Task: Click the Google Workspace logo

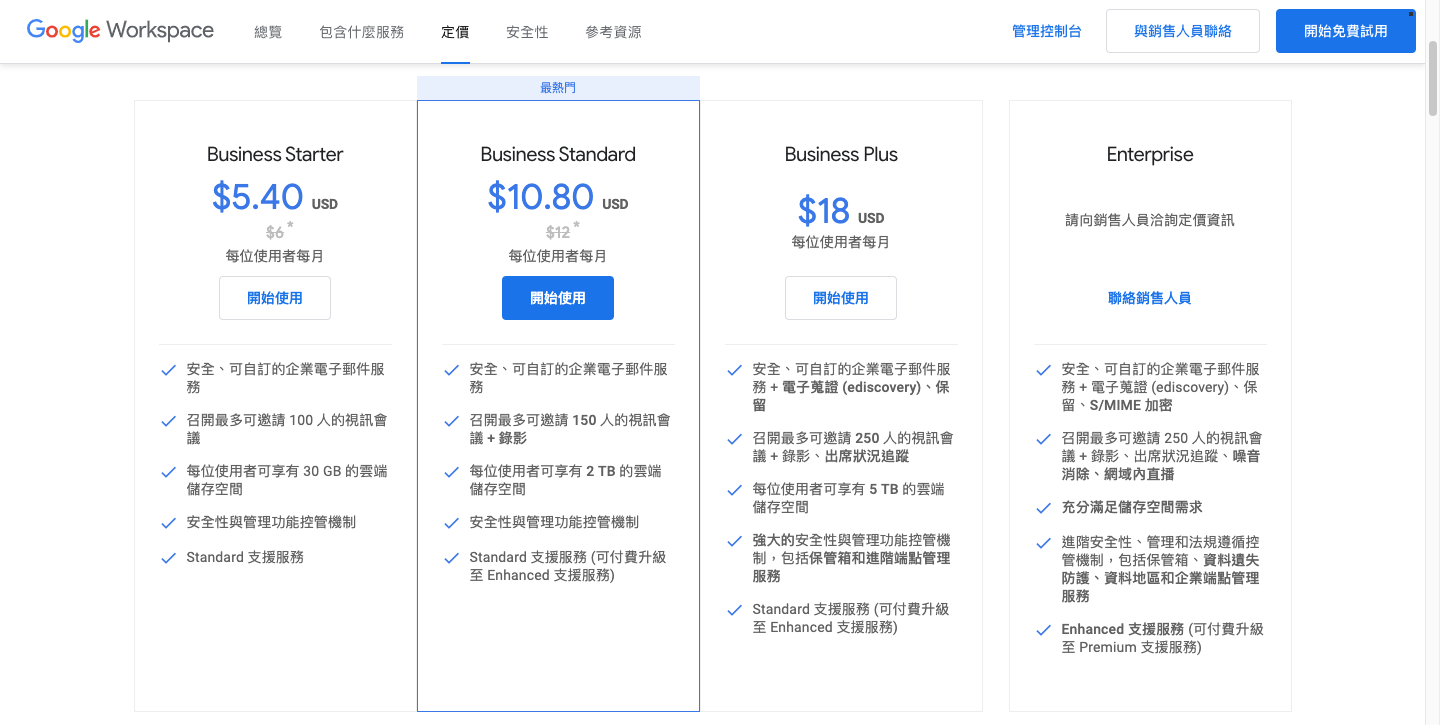Action: point(120,31)
